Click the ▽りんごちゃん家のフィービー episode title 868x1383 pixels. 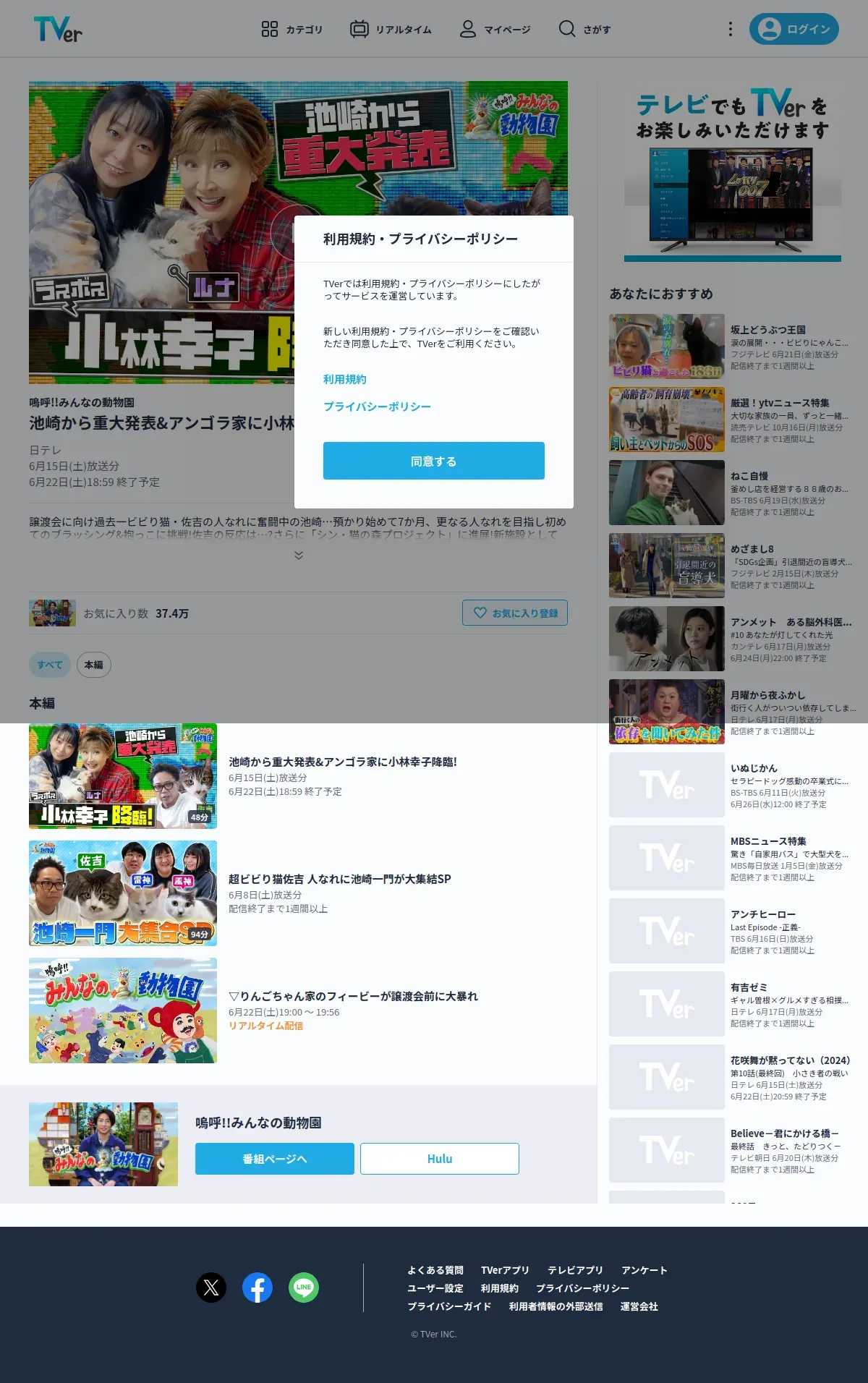pos(354,996)
